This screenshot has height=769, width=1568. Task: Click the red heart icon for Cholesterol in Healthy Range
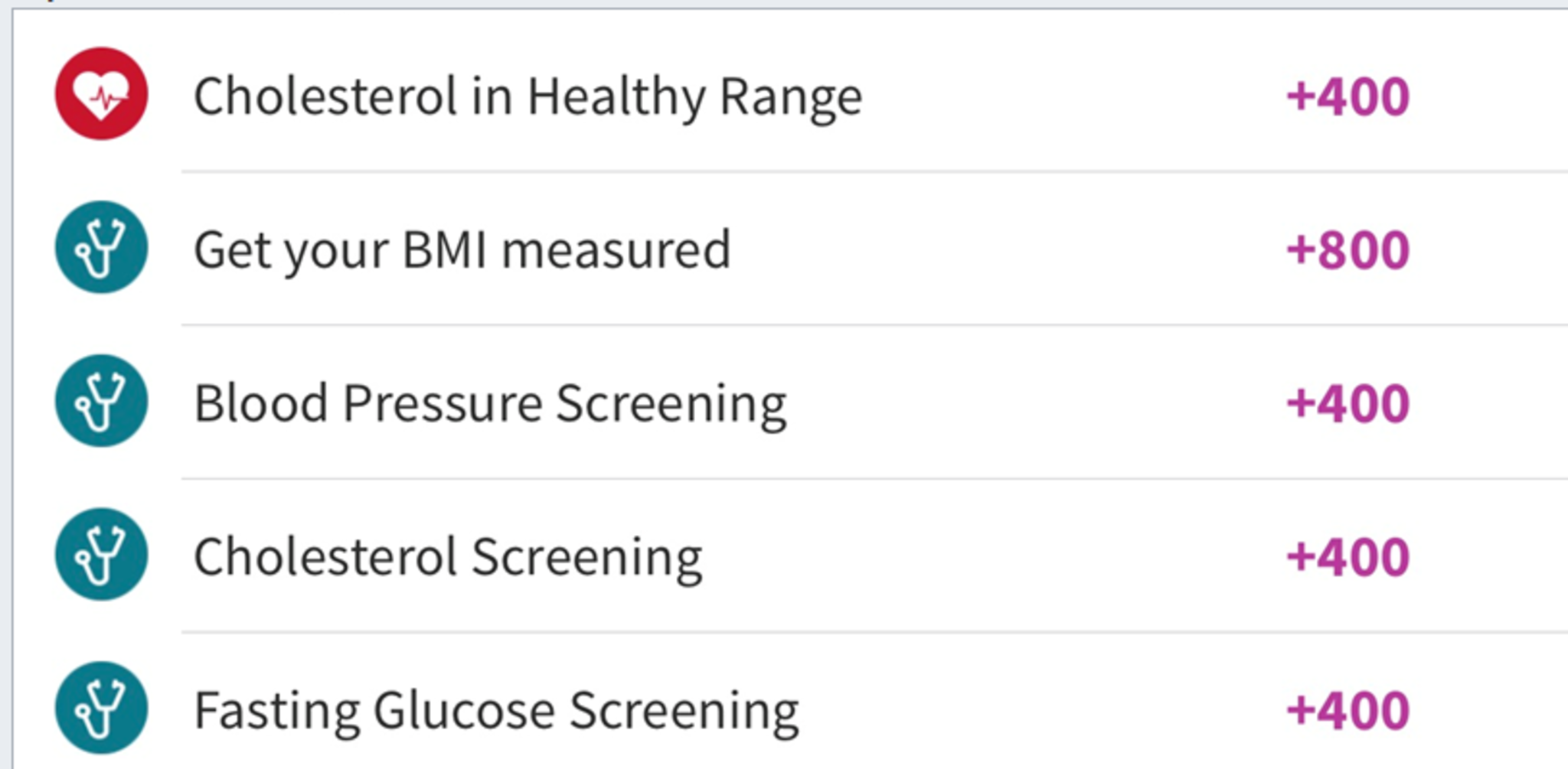101,93
